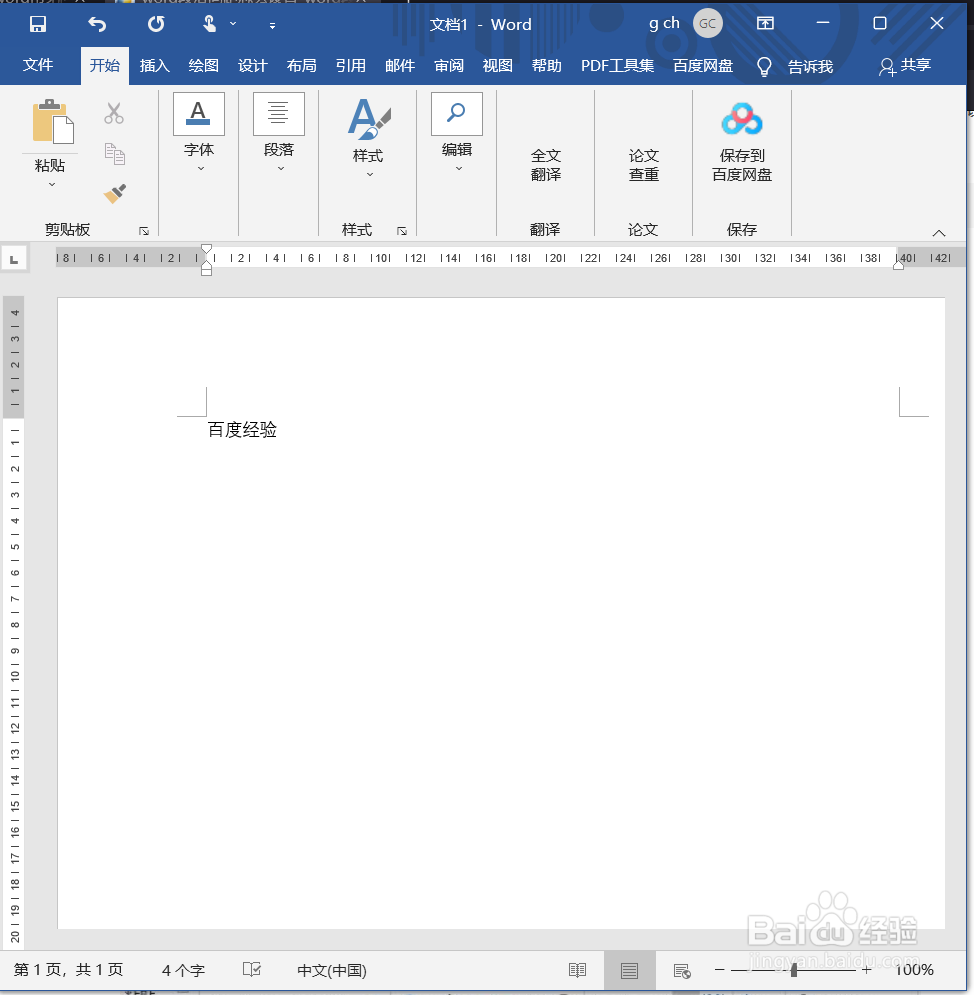This screenshot has height=995, width=974.
Task: Switch to Print Layout view
Action: [x=629, y=970]
